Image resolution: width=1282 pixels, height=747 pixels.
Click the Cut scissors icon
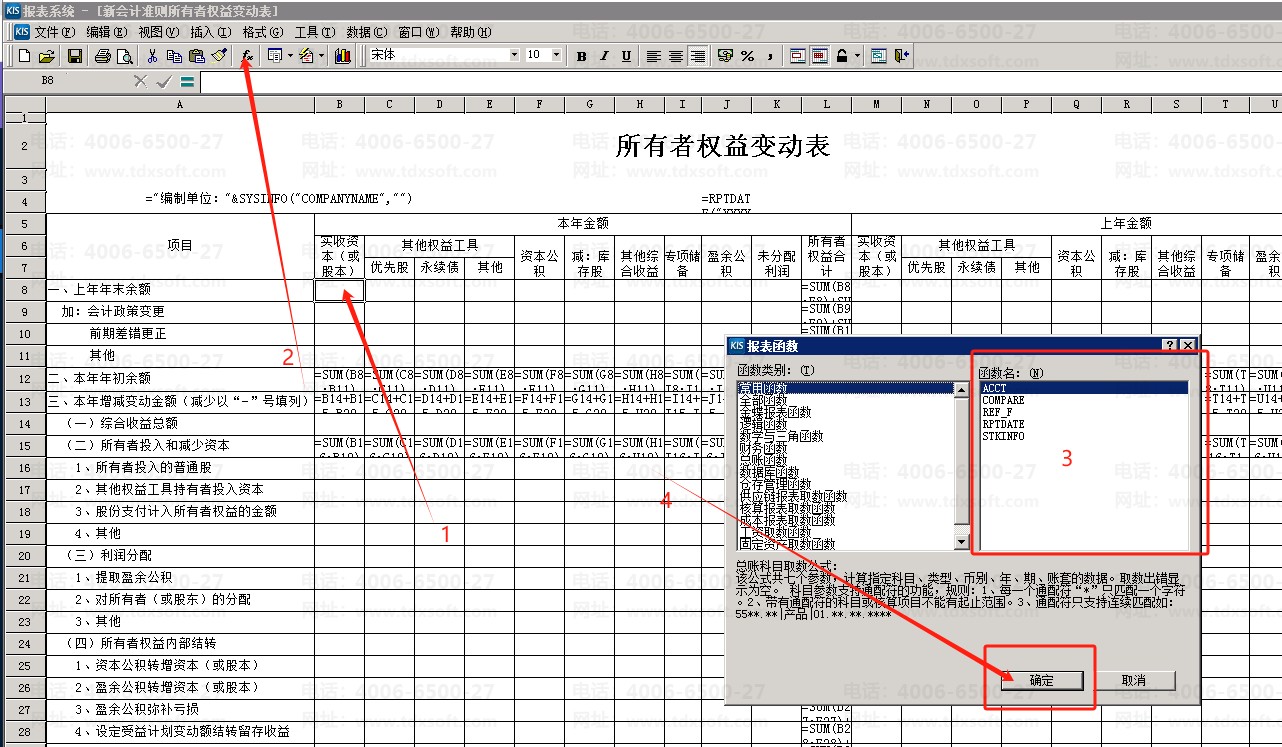[x=152, y=56]
